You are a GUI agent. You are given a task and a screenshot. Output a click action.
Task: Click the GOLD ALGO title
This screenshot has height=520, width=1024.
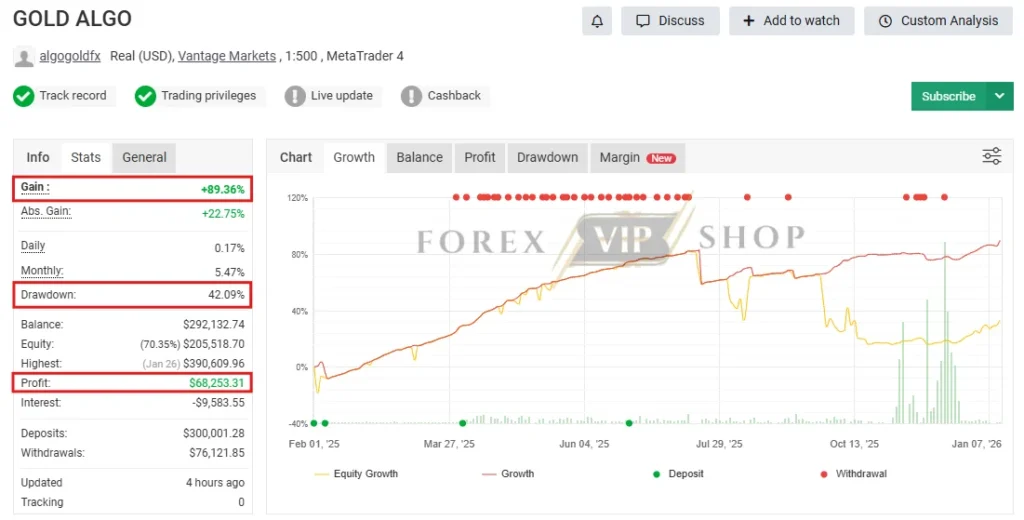pyautogui.click(x=72, y=18)
